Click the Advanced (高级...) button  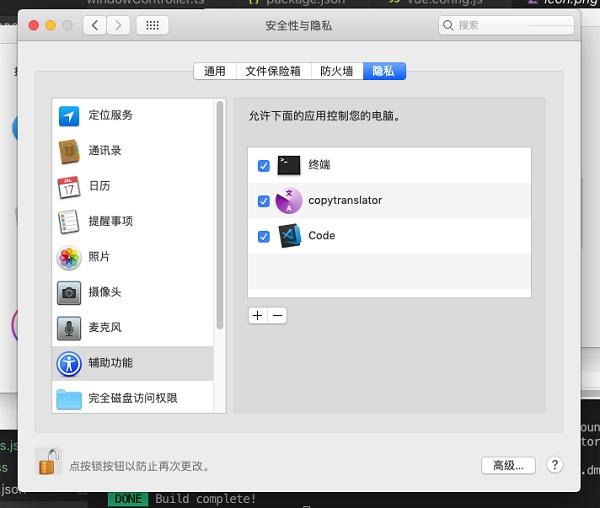point(508,465)
